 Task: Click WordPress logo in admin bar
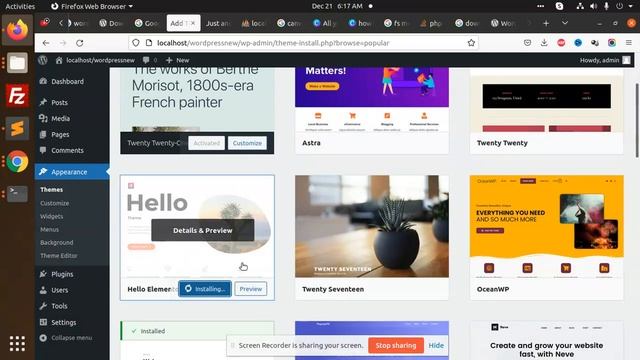pos(43,60)
